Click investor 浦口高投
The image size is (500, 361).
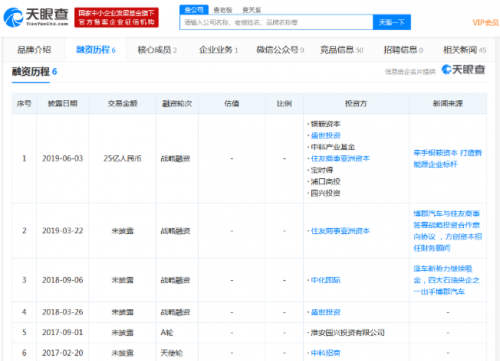point(325,181)
